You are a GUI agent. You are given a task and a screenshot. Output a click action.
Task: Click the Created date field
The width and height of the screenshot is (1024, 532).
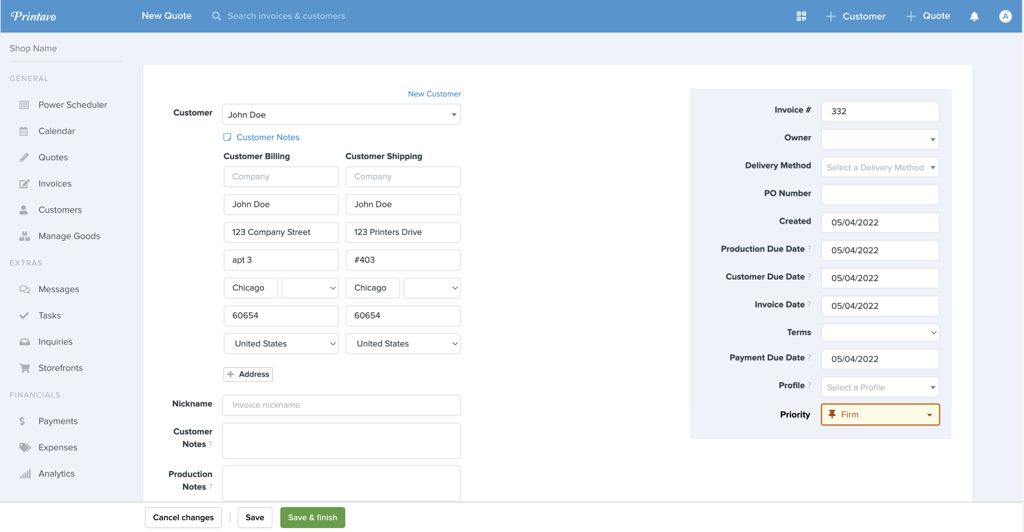[880, 222]
